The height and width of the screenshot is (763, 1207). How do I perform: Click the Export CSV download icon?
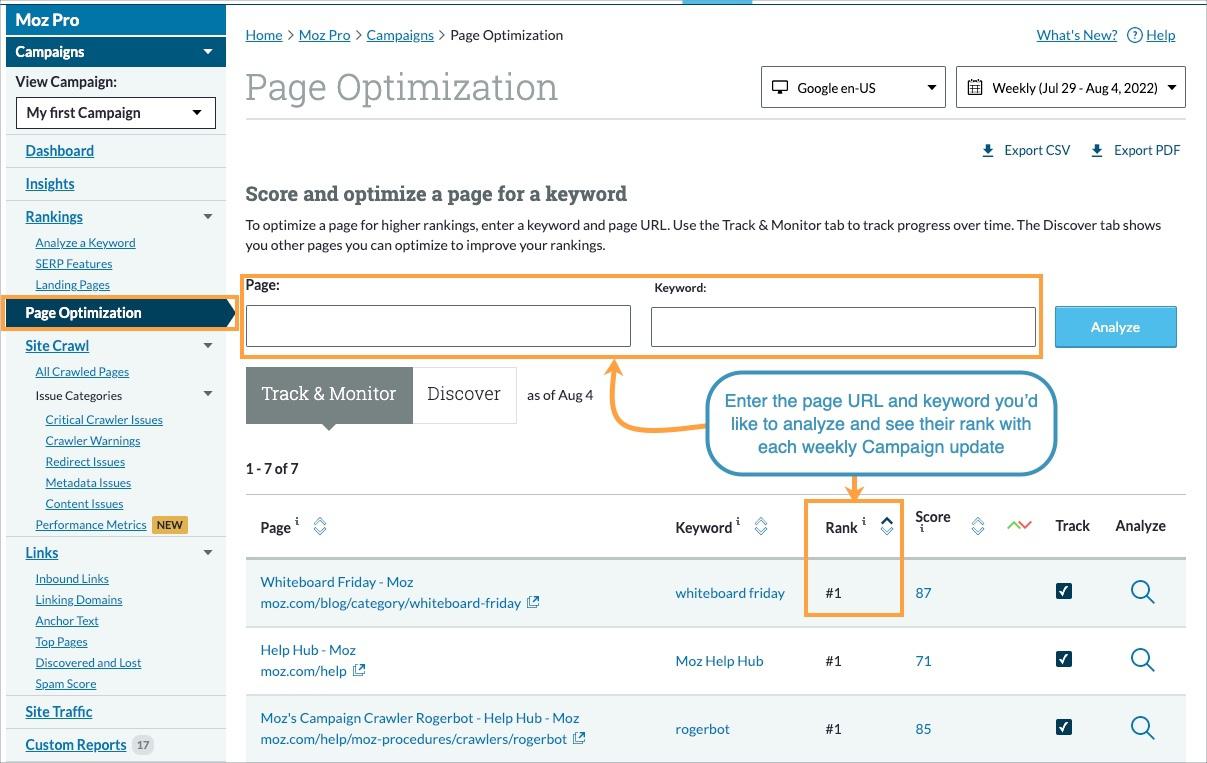(x=987, y=150)
